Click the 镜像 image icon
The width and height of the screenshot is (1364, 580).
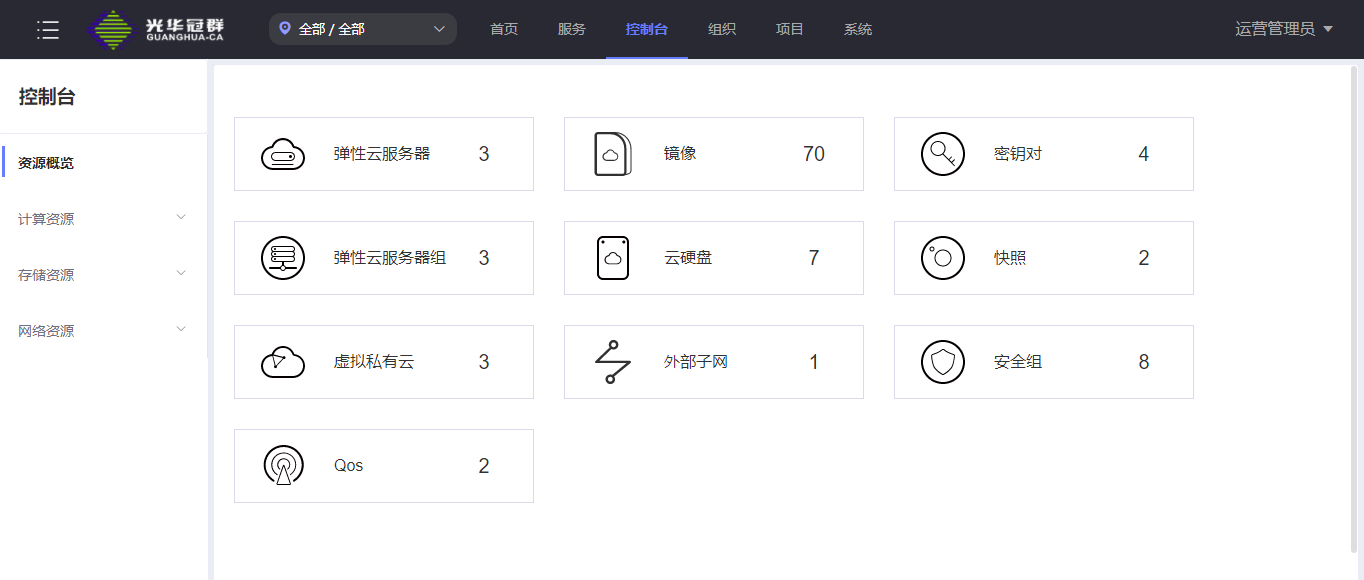pos(613,154)
